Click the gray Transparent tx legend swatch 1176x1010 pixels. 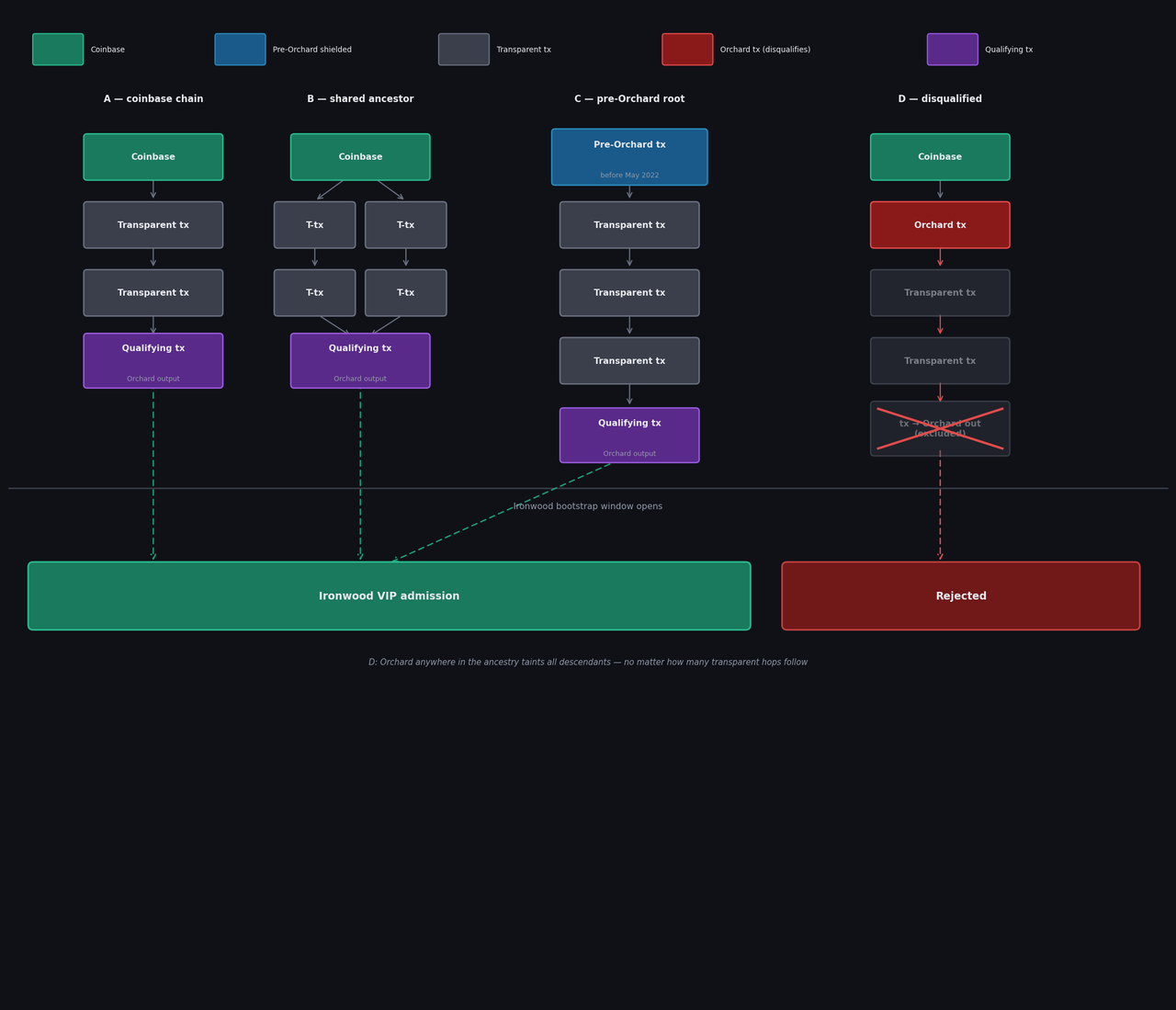click(x=464, y=50)
